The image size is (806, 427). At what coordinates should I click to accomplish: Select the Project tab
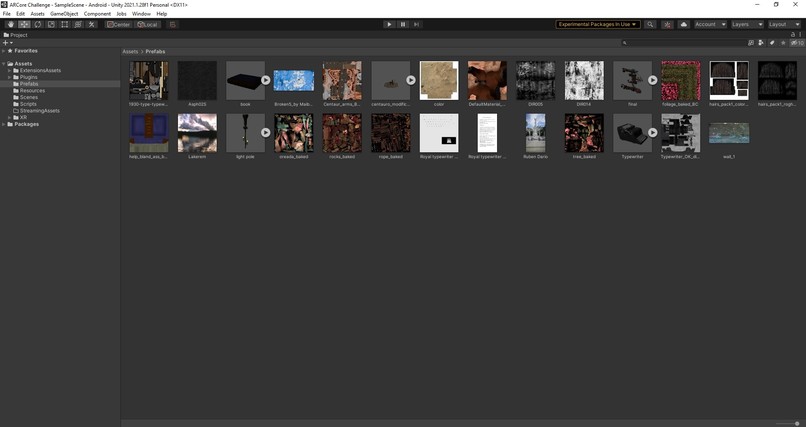coord(15,35)
